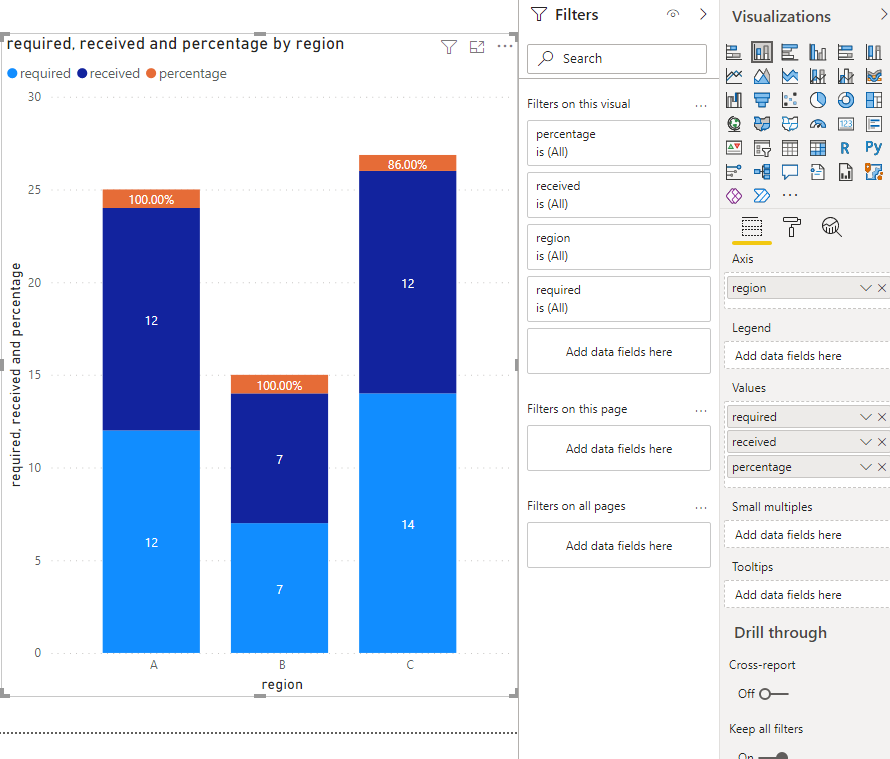Remove percentage from Values well
The width and height of the screenshot is (890, 759).
tap(881, 467)
